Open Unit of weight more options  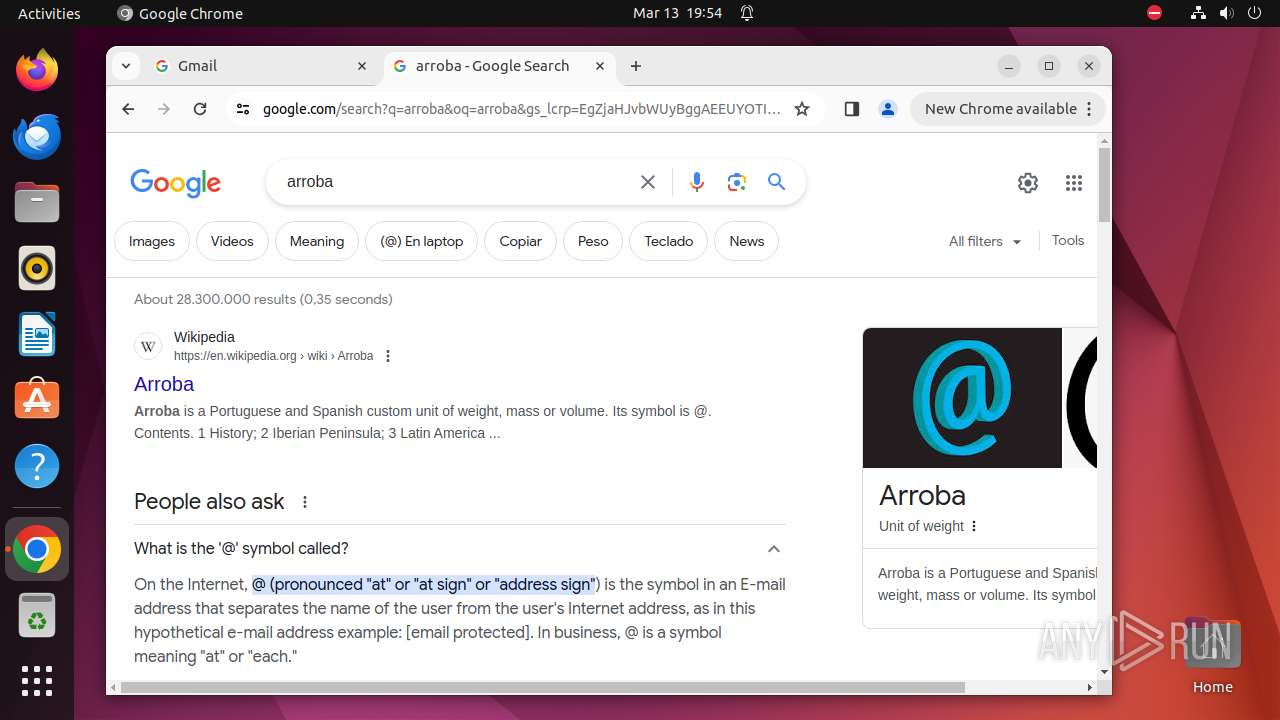(x=974, y=526)
